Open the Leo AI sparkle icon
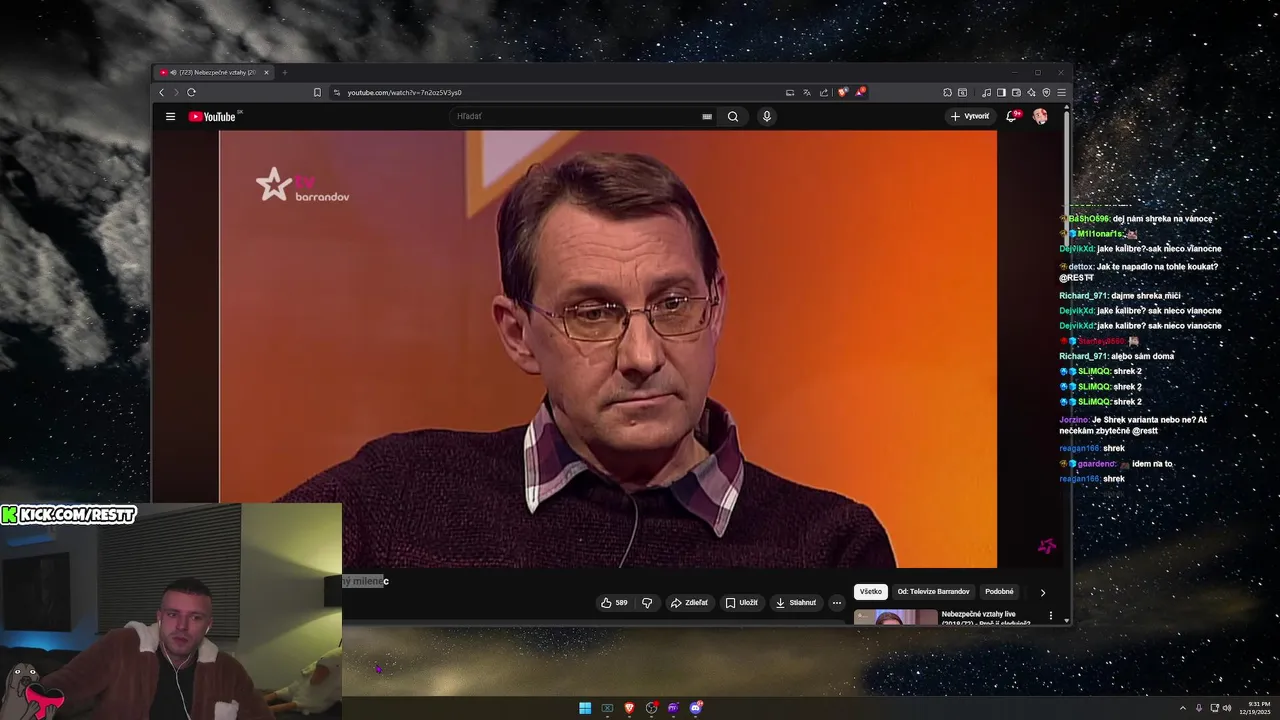This screenshot has height=720, width=1280. [x=1031, y=92]
